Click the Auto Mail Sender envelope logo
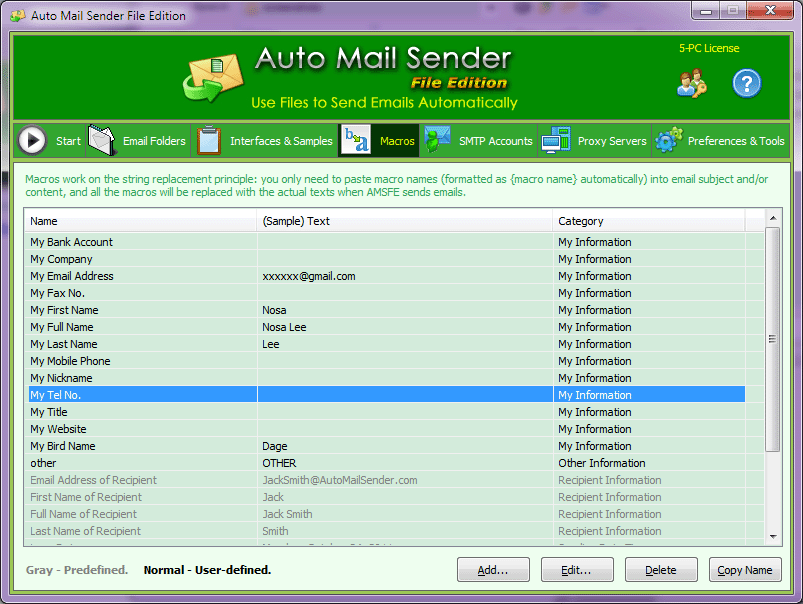Viewport: 803px width, 604px height. tap(213, 77)
